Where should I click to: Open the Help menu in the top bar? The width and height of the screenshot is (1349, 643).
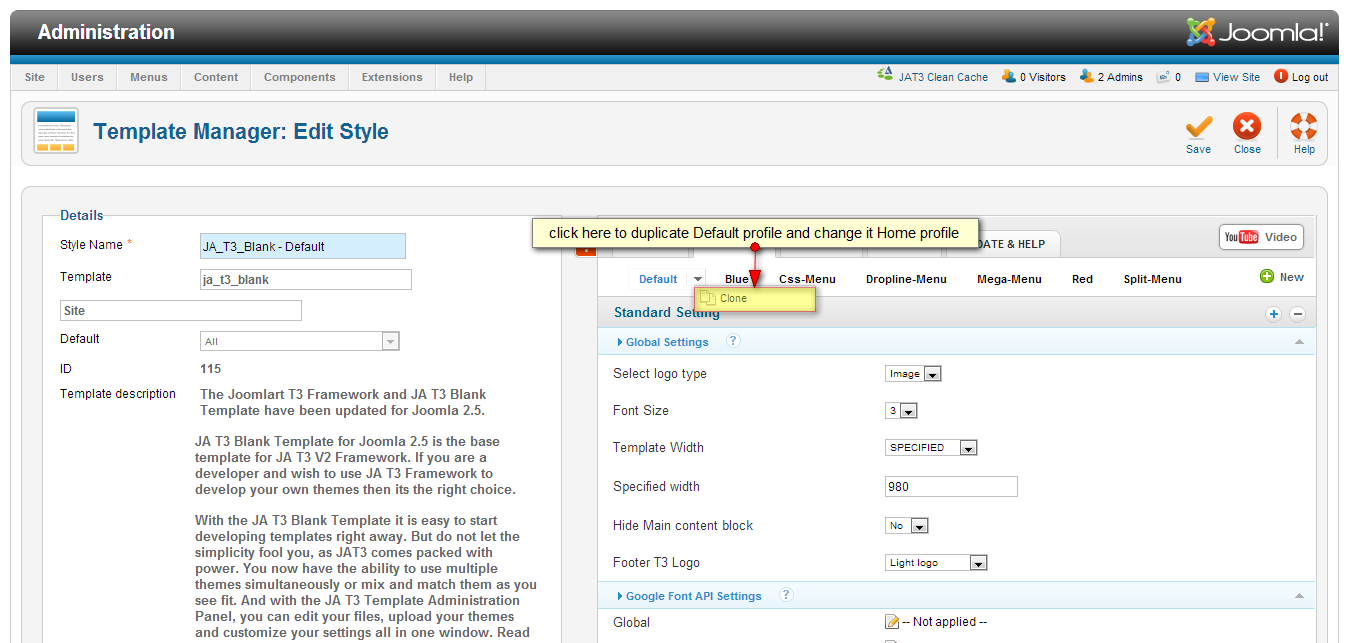pos(461,77)
